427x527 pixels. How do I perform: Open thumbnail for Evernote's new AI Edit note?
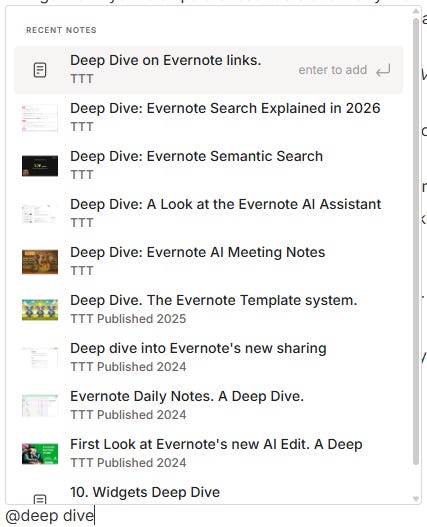point(40,454)
